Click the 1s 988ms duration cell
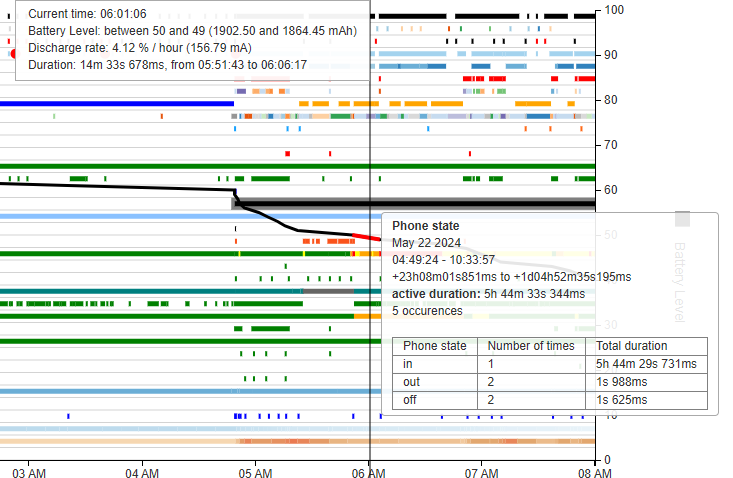 (x=647, y=382)
